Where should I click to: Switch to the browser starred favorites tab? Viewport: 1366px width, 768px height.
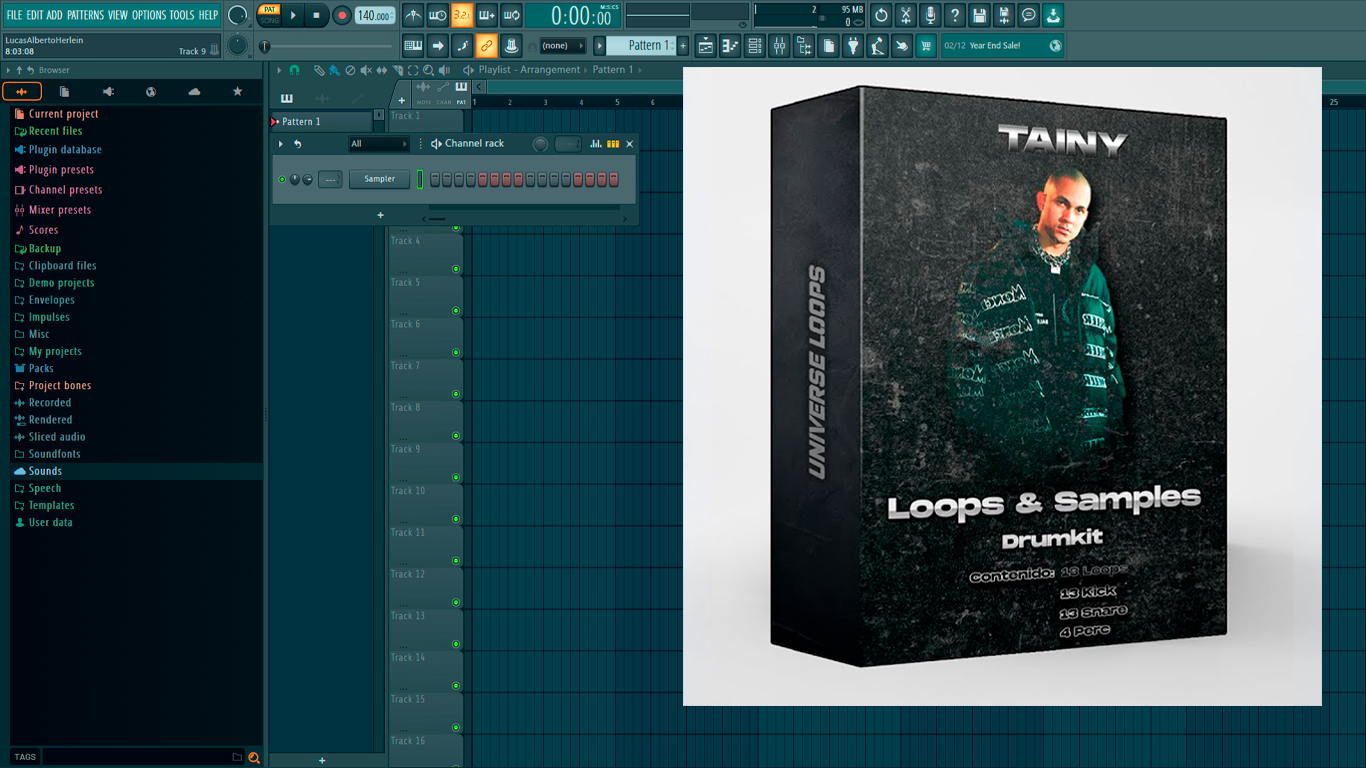pyautogui.click(x=237, y=92)
